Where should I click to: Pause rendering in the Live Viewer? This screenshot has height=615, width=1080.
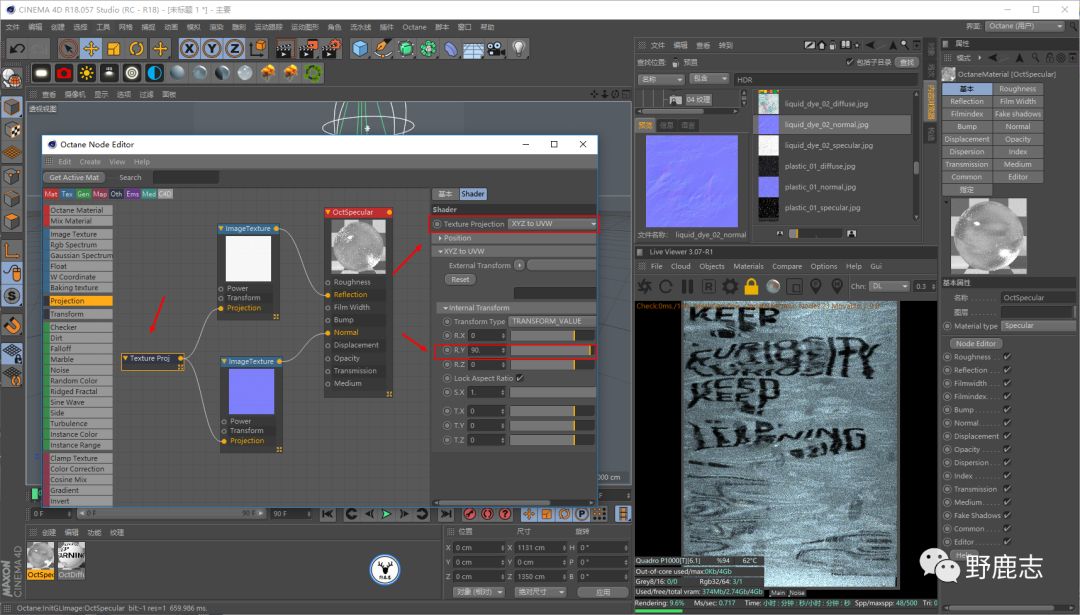coord(687,286)
